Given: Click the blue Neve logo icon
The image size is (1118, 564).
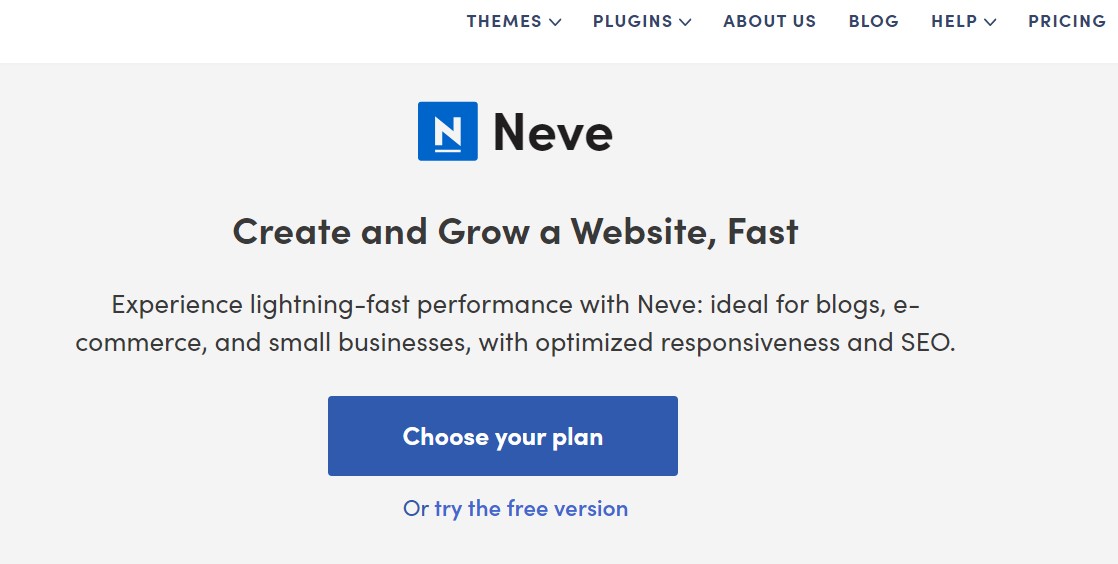Looking at the screenshot, I should pyautogui.click(x=447, y=131).
